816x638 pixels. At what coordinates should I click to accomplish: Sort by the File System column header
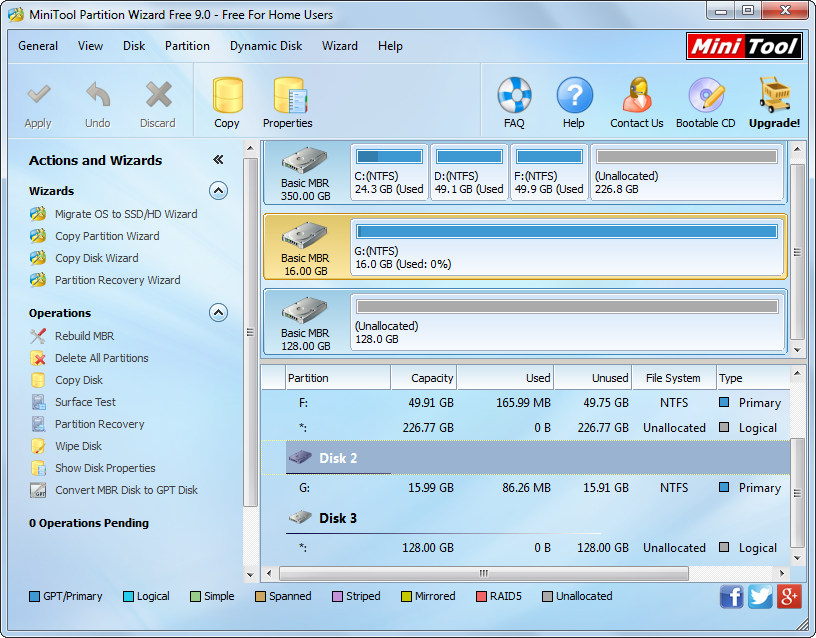pos(673,378)
